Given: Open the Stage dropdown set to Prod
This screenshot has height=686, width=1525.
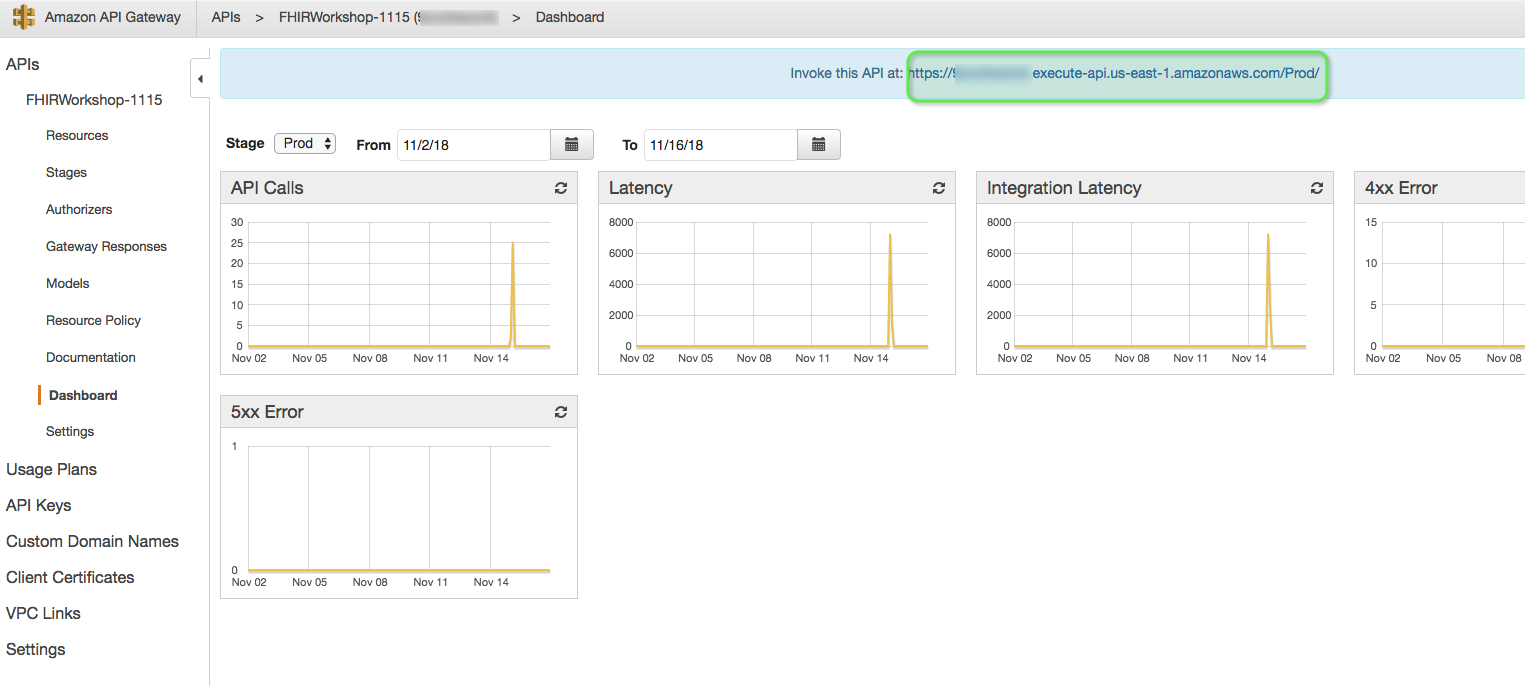Looking at the screenshot, I should point(305,143).
